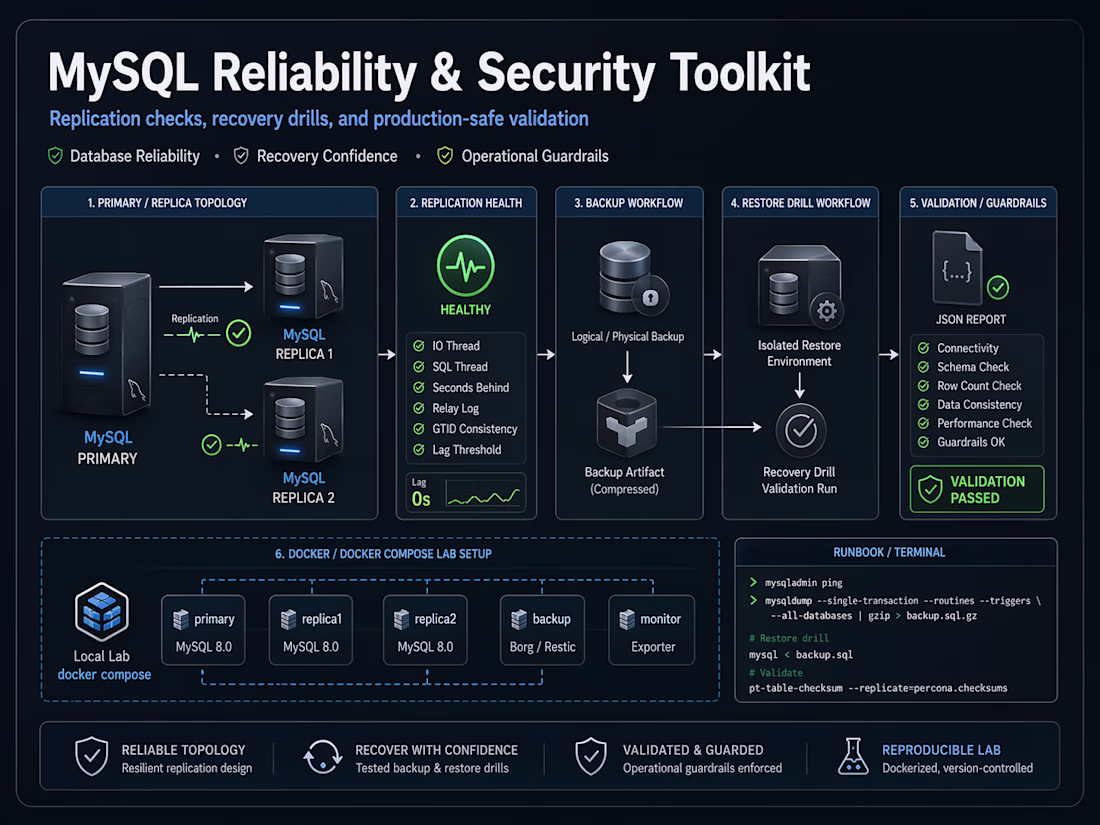Open the Isolated Restore Environment server icon
The image size is (1100, 825).
pyautogui.click(x=800, y=287)
